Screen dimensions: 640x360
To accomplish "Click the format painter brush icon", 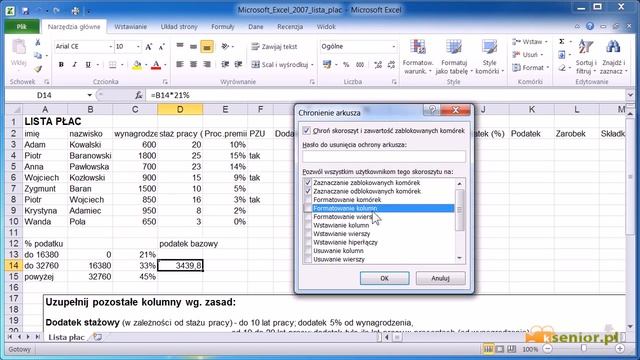I will (x=38, y=69).
